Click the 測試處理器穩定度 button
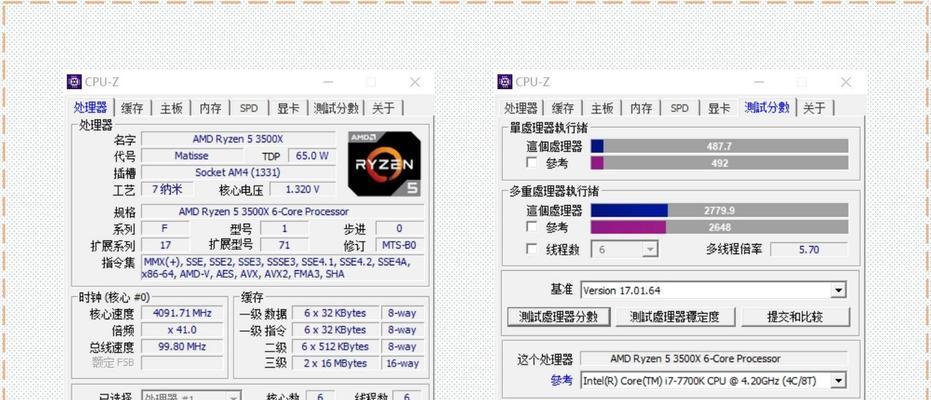The height and width of the screenshot is (400, 931). pyautogui.click(x=674, y=316)
